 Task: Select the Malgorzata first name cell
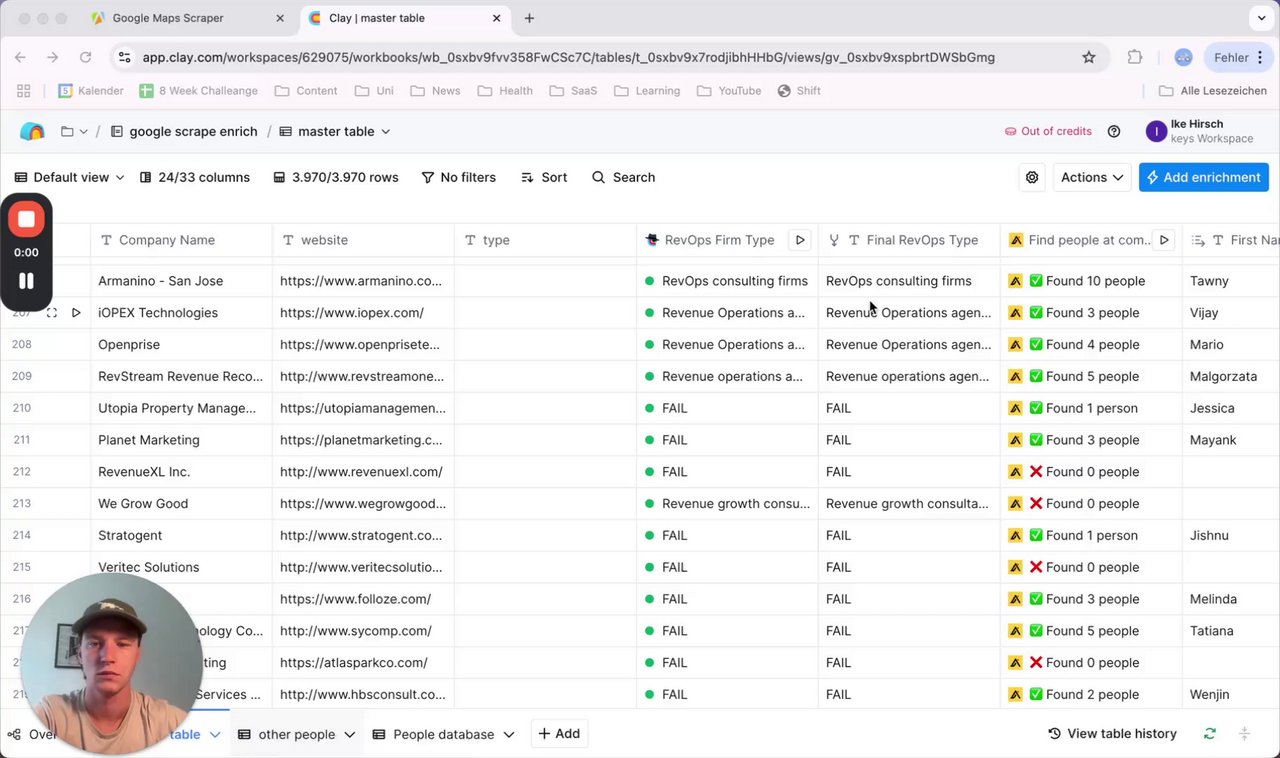pyautogui.click(x=1231, y=377)
